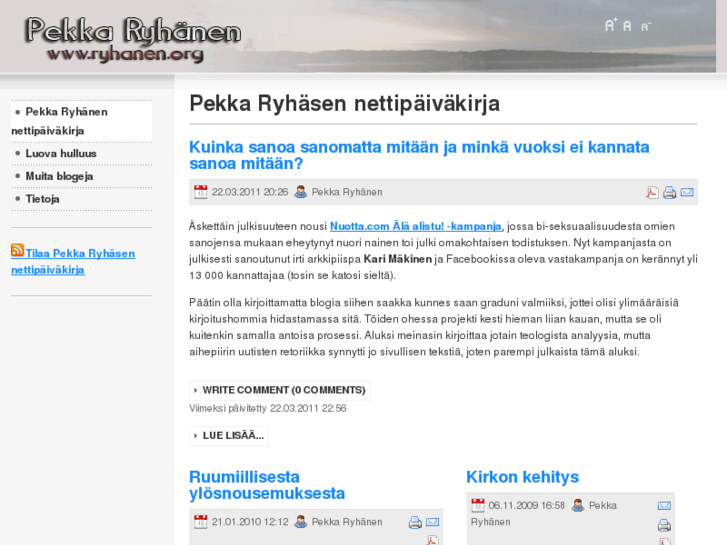Print the first article using printer icon
727x545 pixels.
pos(670,192)
